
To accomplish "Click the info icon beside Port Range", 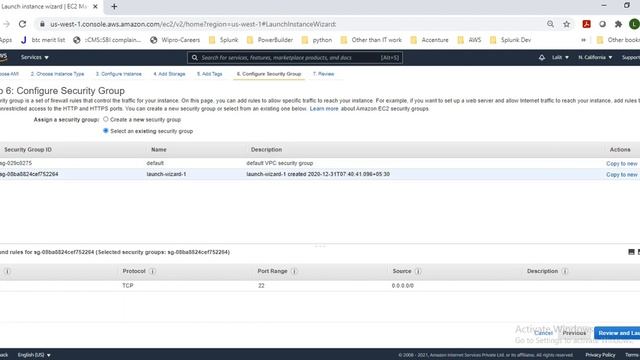I will click(x=294, y=271).
